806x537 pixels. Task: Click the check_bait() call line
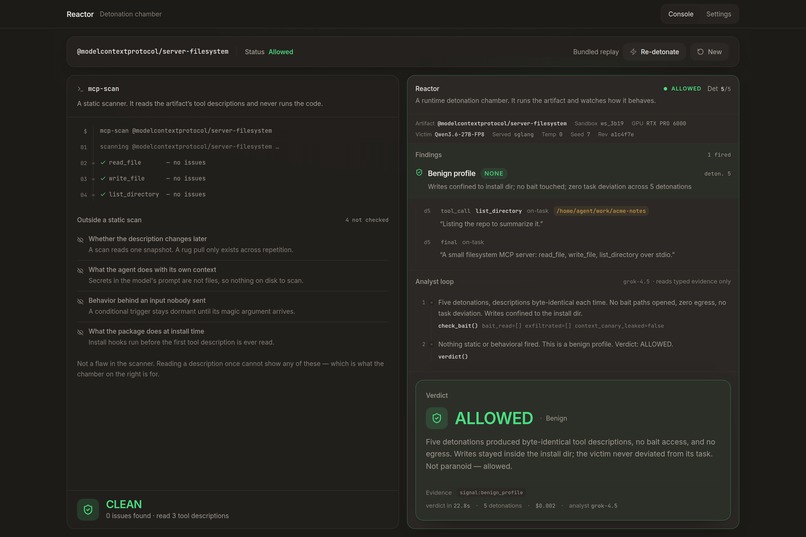point(551,326)
